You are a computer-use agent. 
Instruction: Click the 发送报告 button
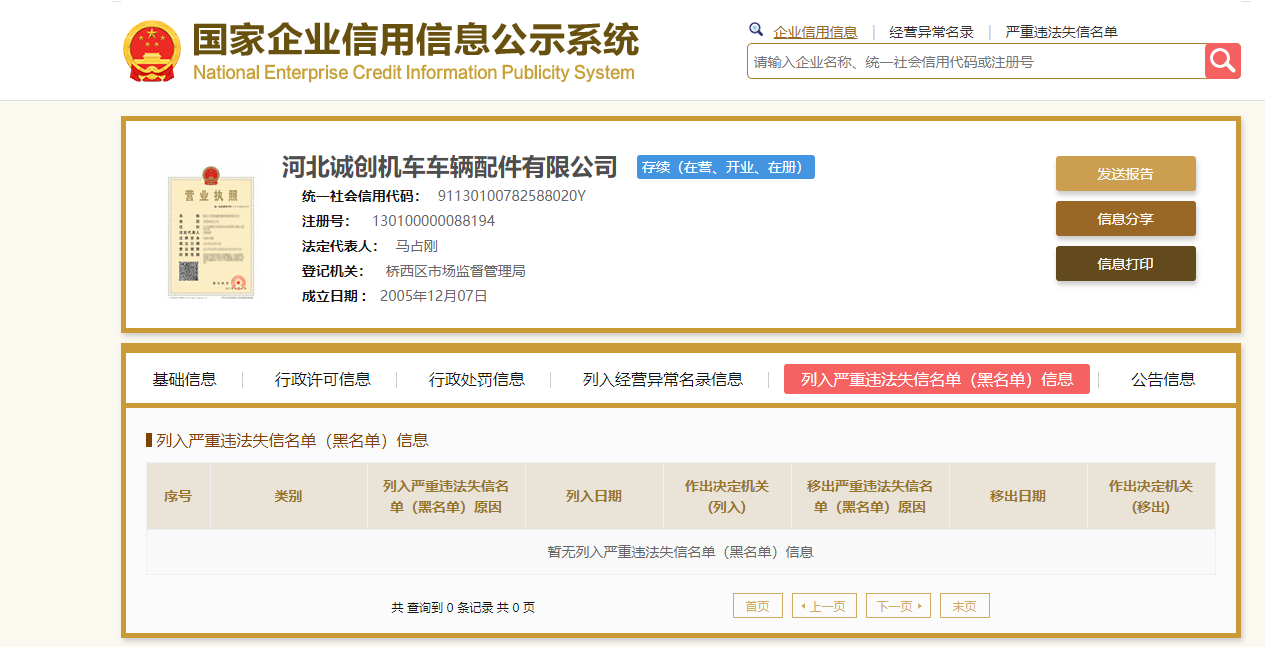coord(1126,174)
